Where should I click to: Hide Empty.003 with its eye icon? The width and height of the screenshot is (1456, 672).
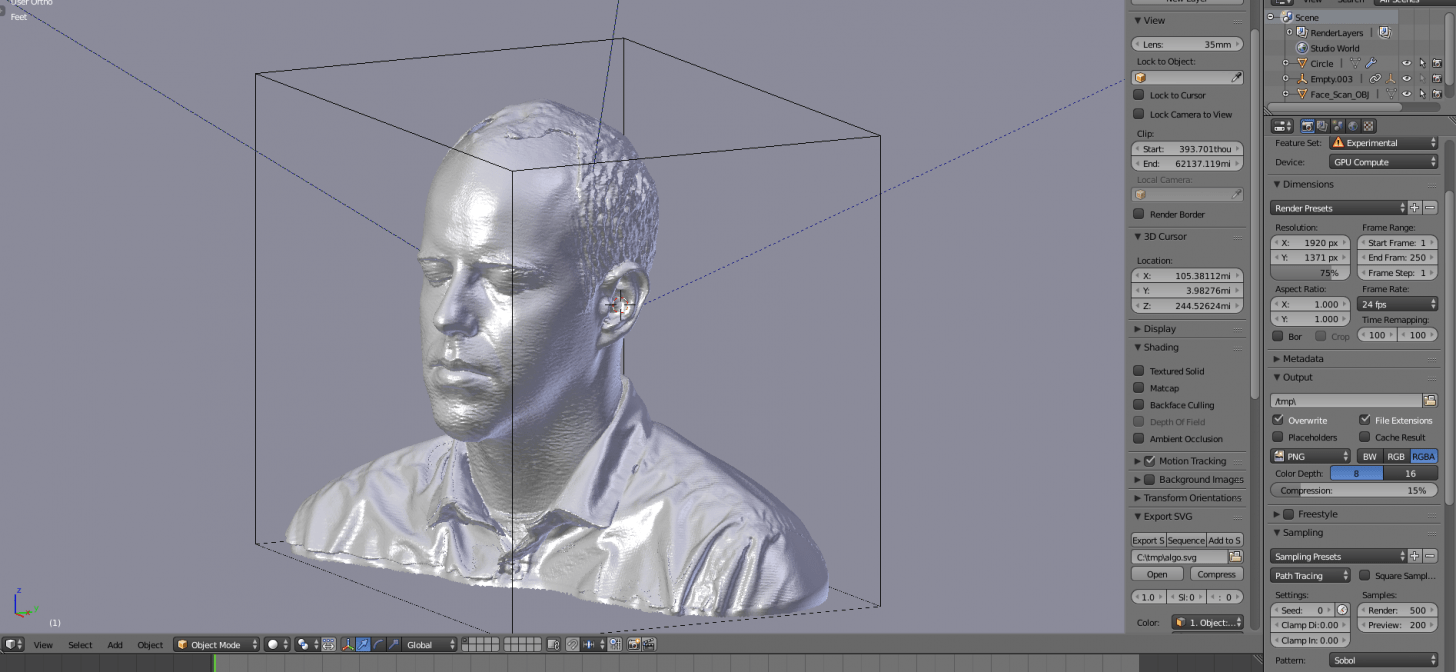pyautogui.click(x=1406, y=79)
